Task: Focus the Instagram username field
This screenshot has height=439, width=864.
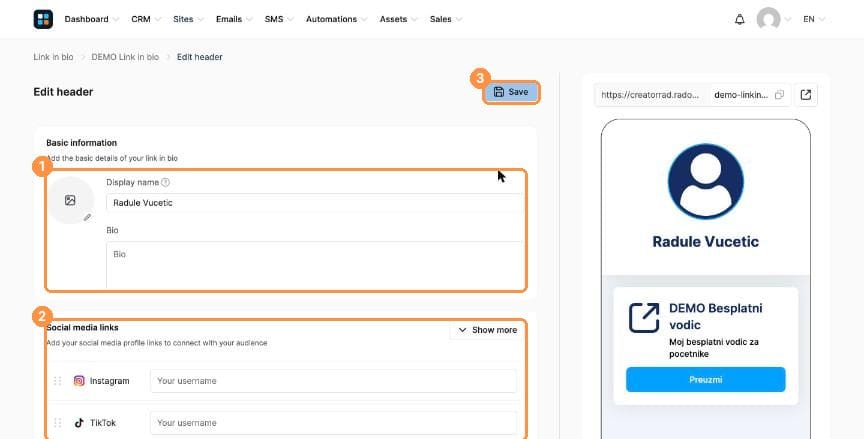Action: click(333, 381)
